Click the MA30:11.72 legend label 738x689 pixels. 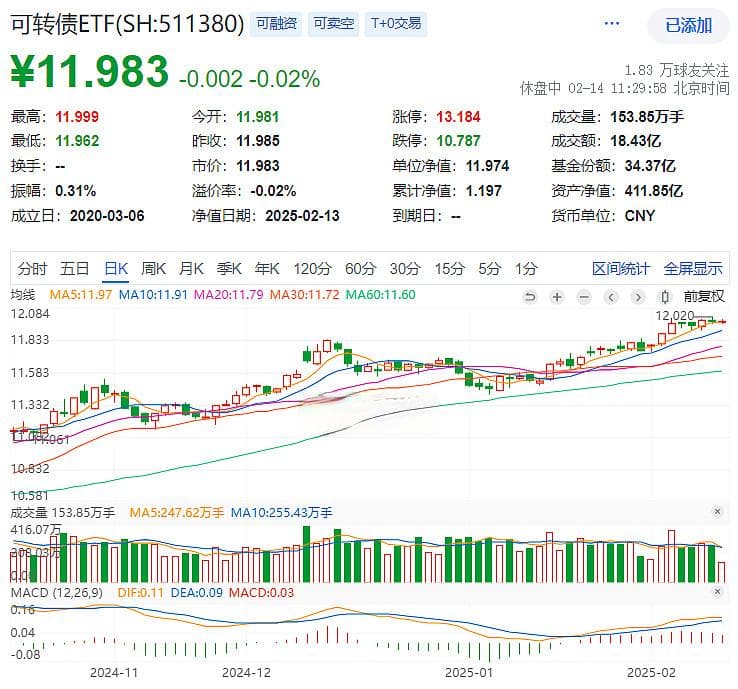(304, 295)
